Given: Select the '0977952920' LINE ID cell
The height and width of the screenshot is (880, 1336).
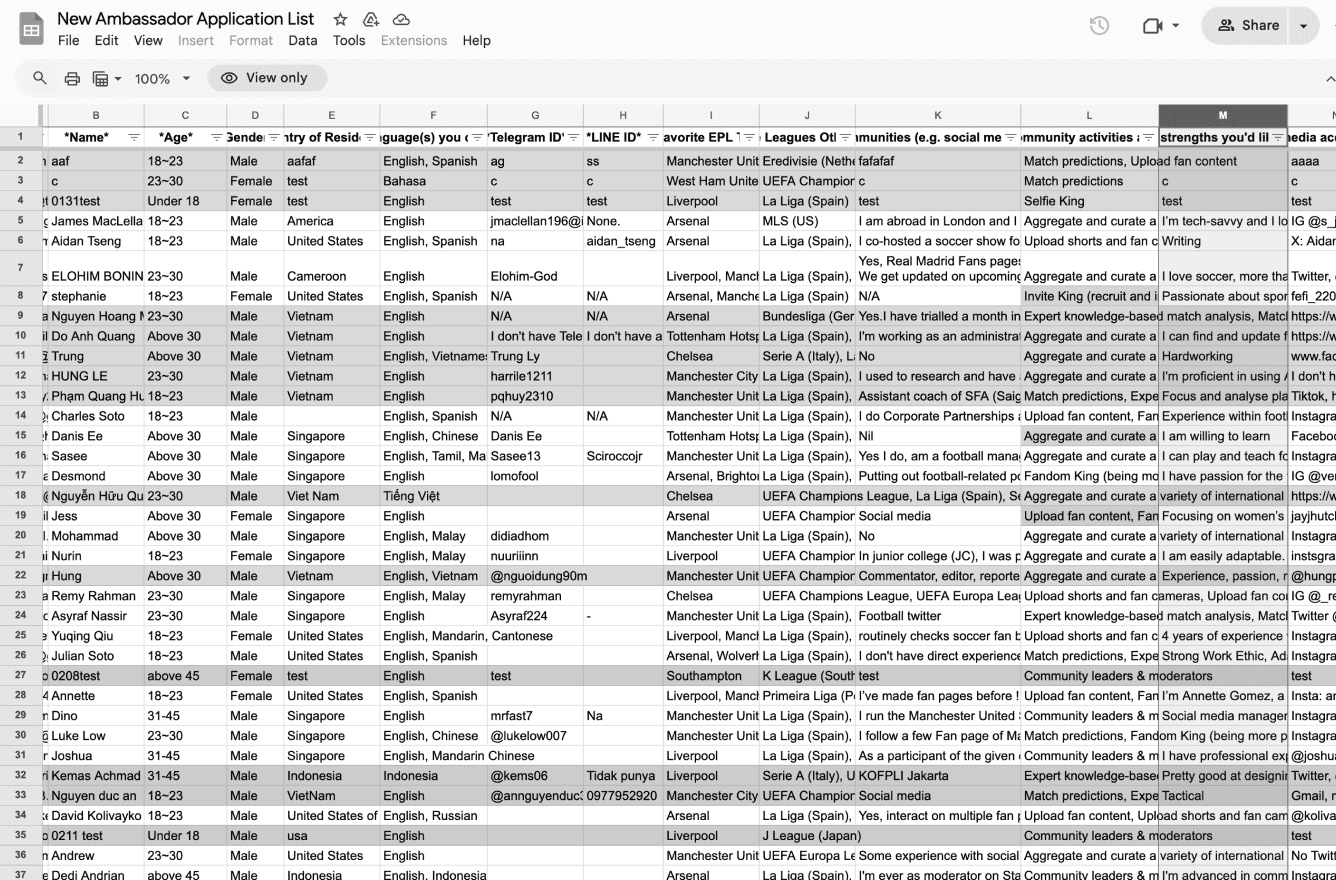Looking at the screenshot, I should coord(623,796).
